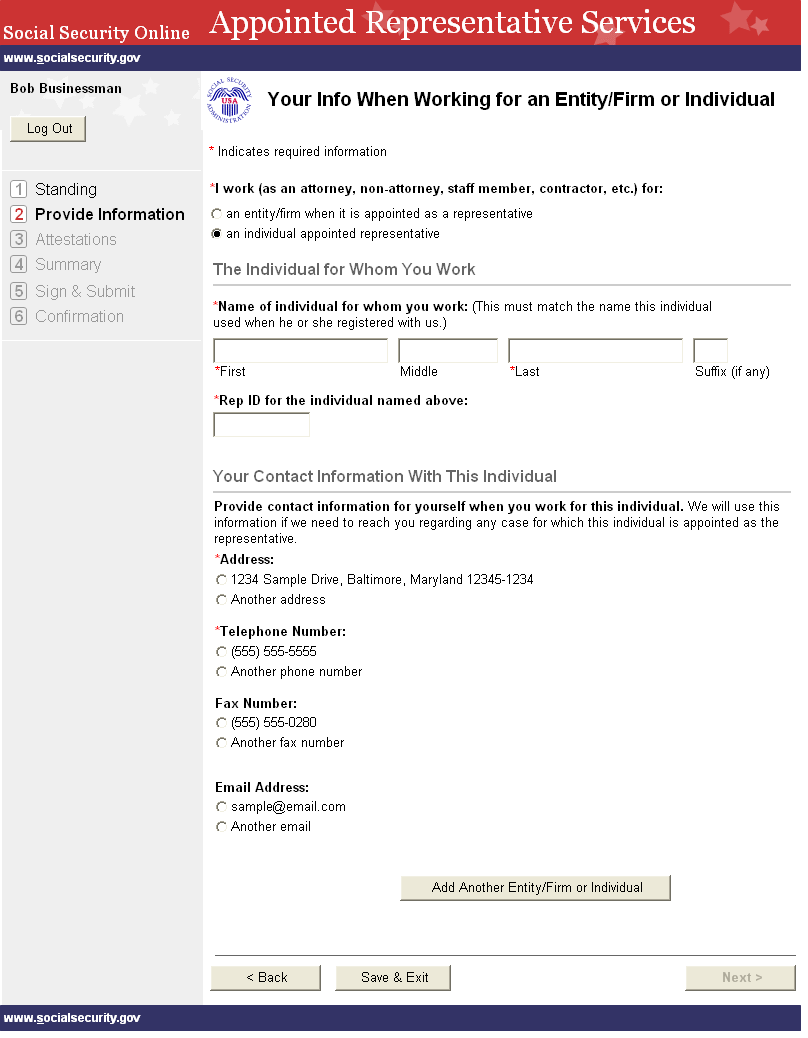The height and width of the screenshot is (1038, 808).
Task: Go to Provide Information step
Action: coord(109,215)
